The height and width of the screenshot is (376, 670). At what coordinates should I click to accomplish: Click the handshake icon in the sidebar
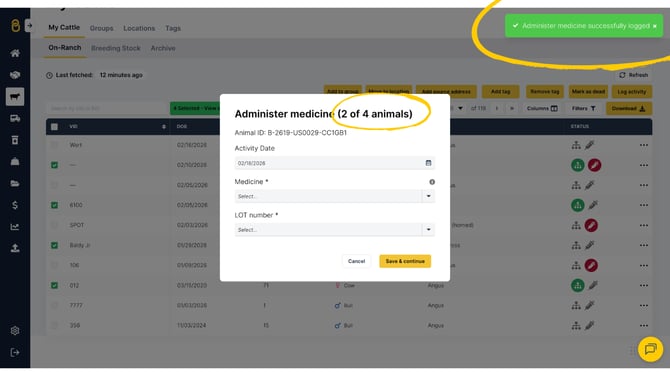(x=15, y=75)
